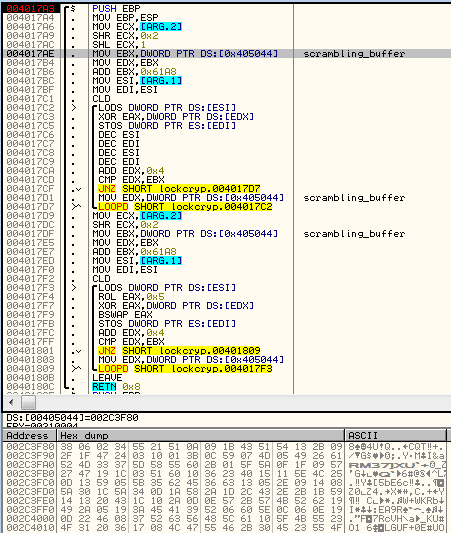
Task: Click the LOOPD SHORT lockcryp.004017F3 instruction
Action: [185, 369]
